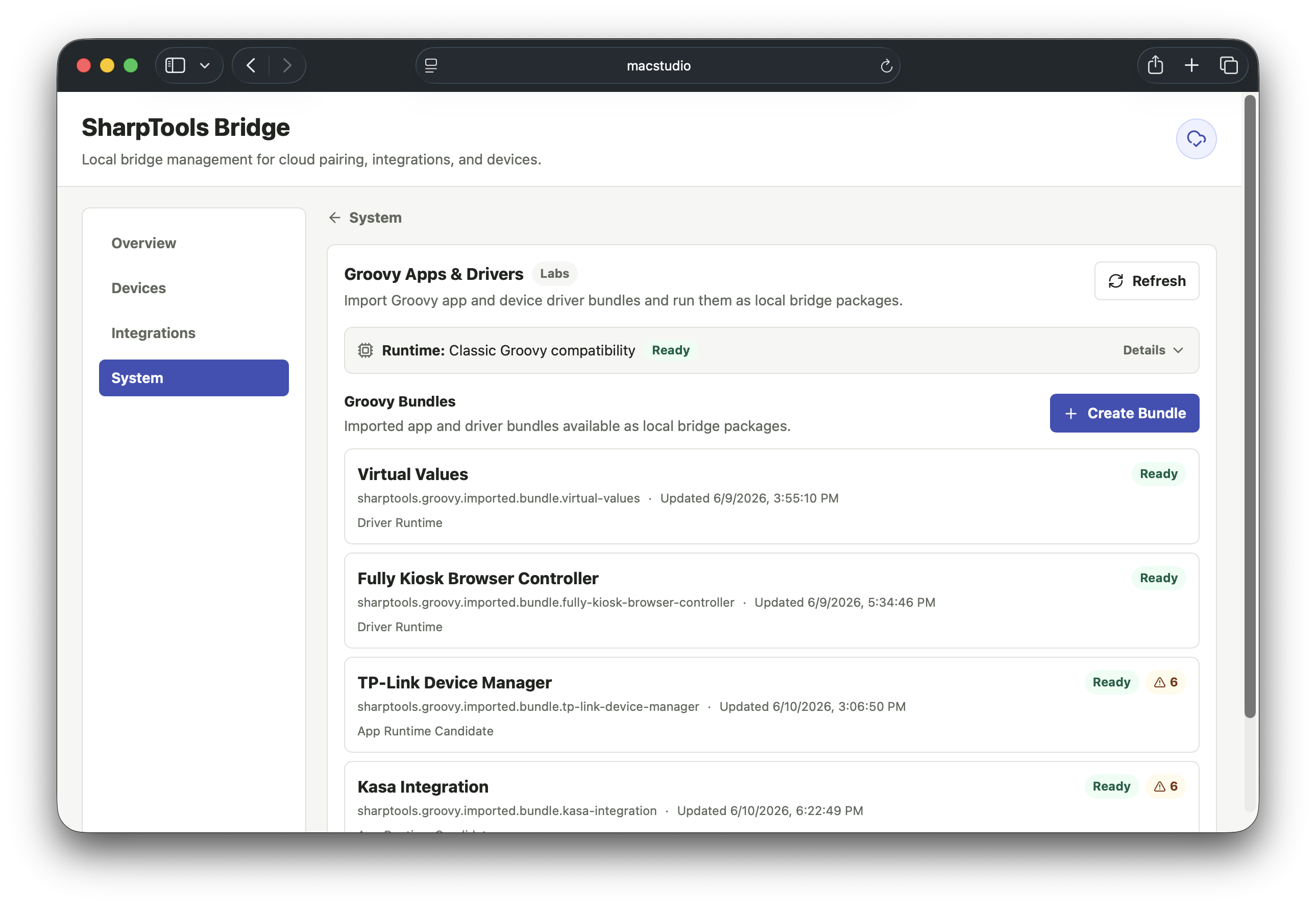Click the page settings icon in address bar
Image resolution: width=1316 pixels, height=908 pixels.
431,65
